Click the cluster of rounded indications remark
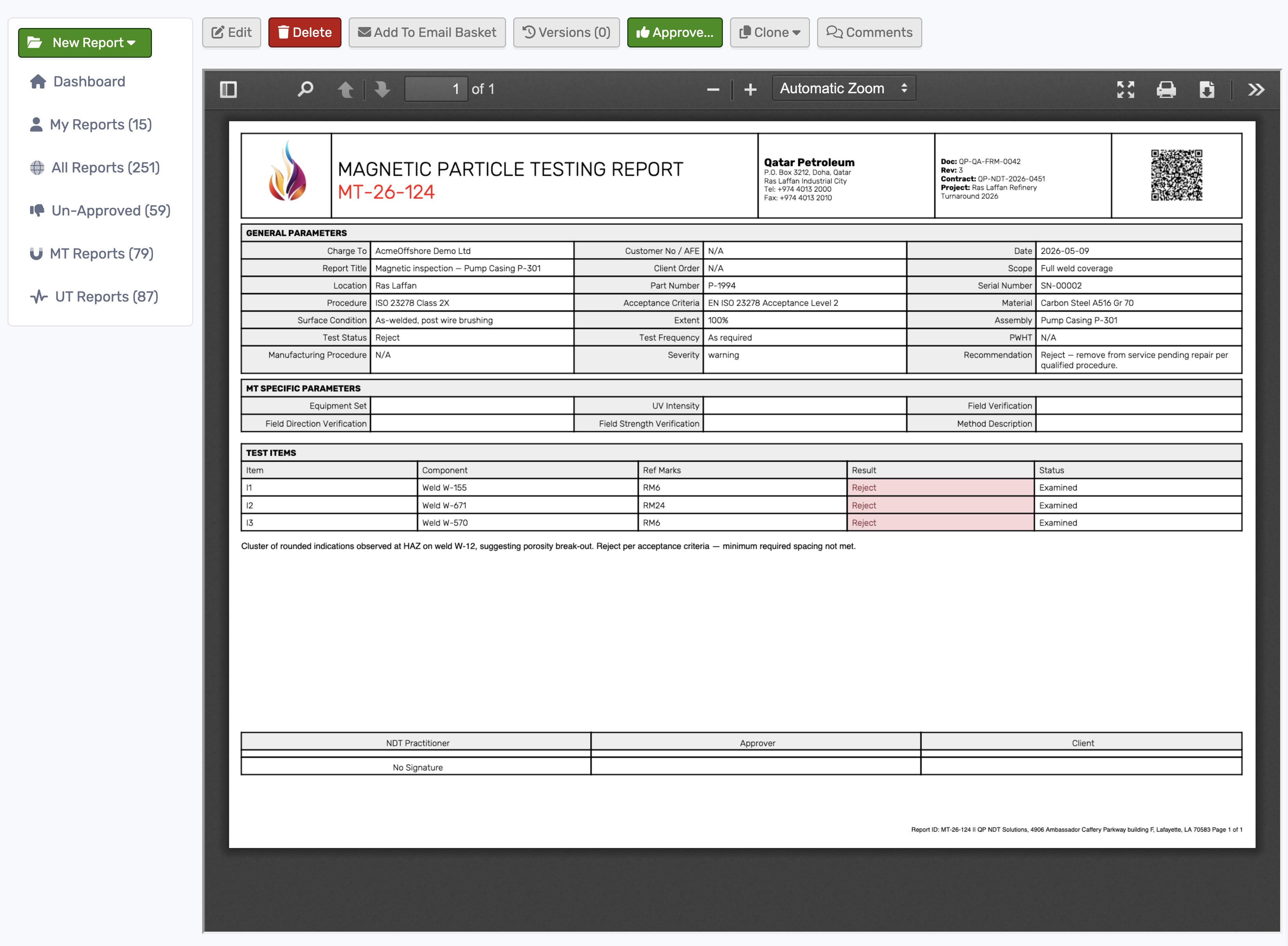 (548, 546)
